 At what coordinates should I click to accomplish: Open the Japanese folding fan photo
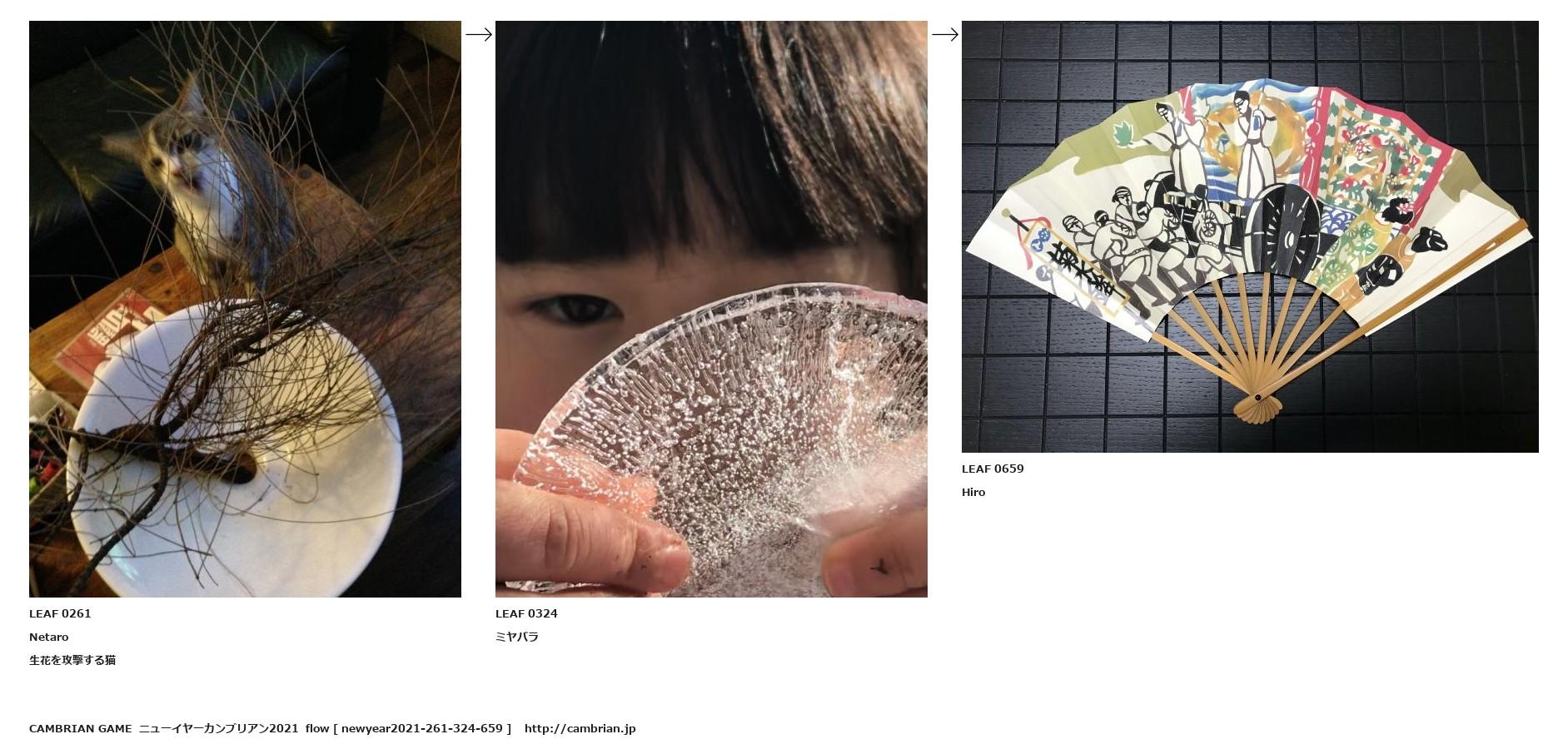[x=1250, y=236]
